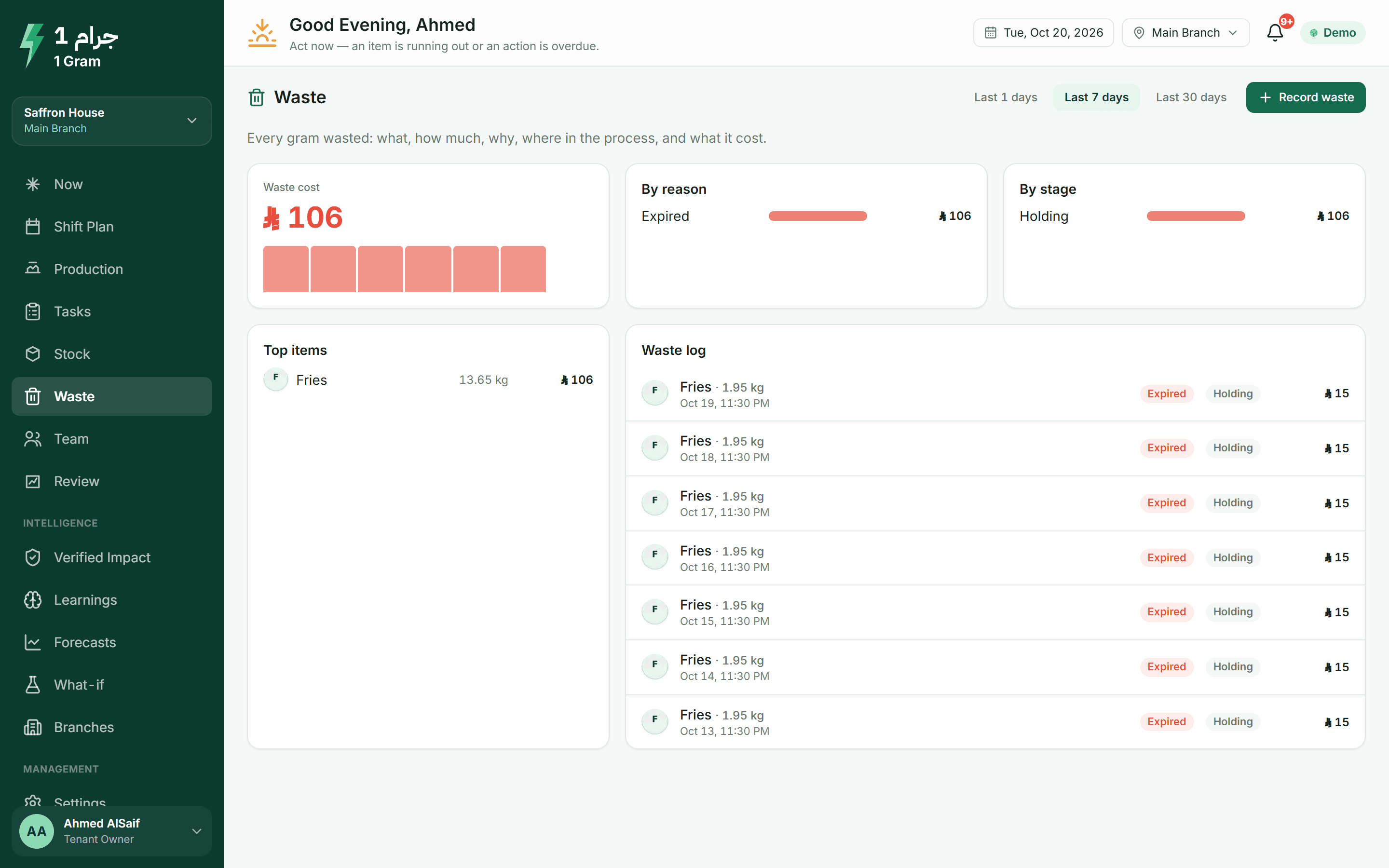The width and height of the screenshot is (1389, 868).
Task: Click Expired tag on Oct 17 entry
Action: pos(1166,503)
